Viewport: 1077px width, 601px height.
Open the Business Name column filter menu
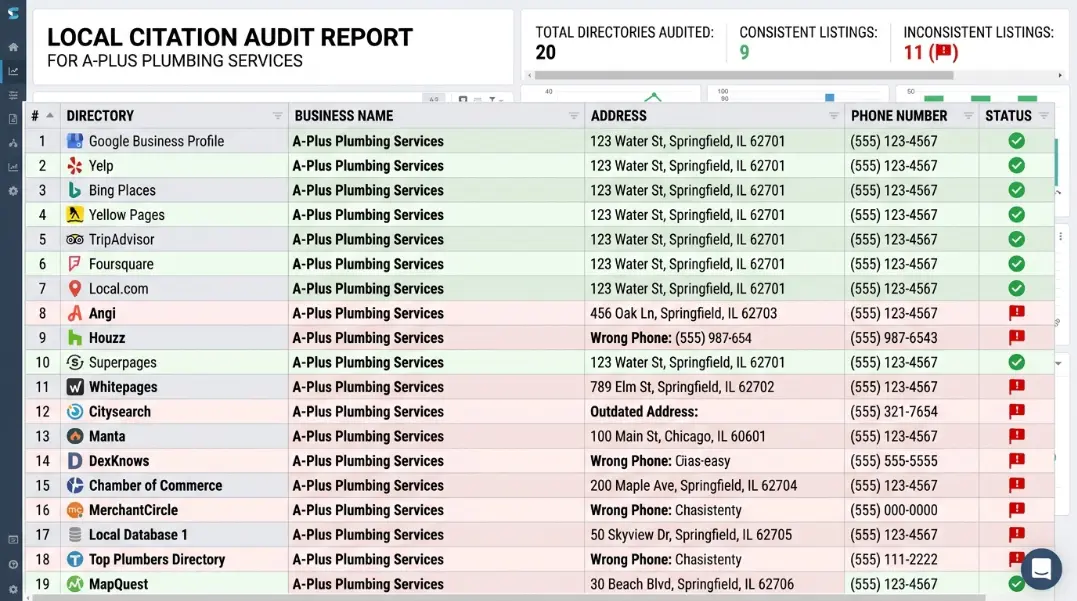pos(574,116)
